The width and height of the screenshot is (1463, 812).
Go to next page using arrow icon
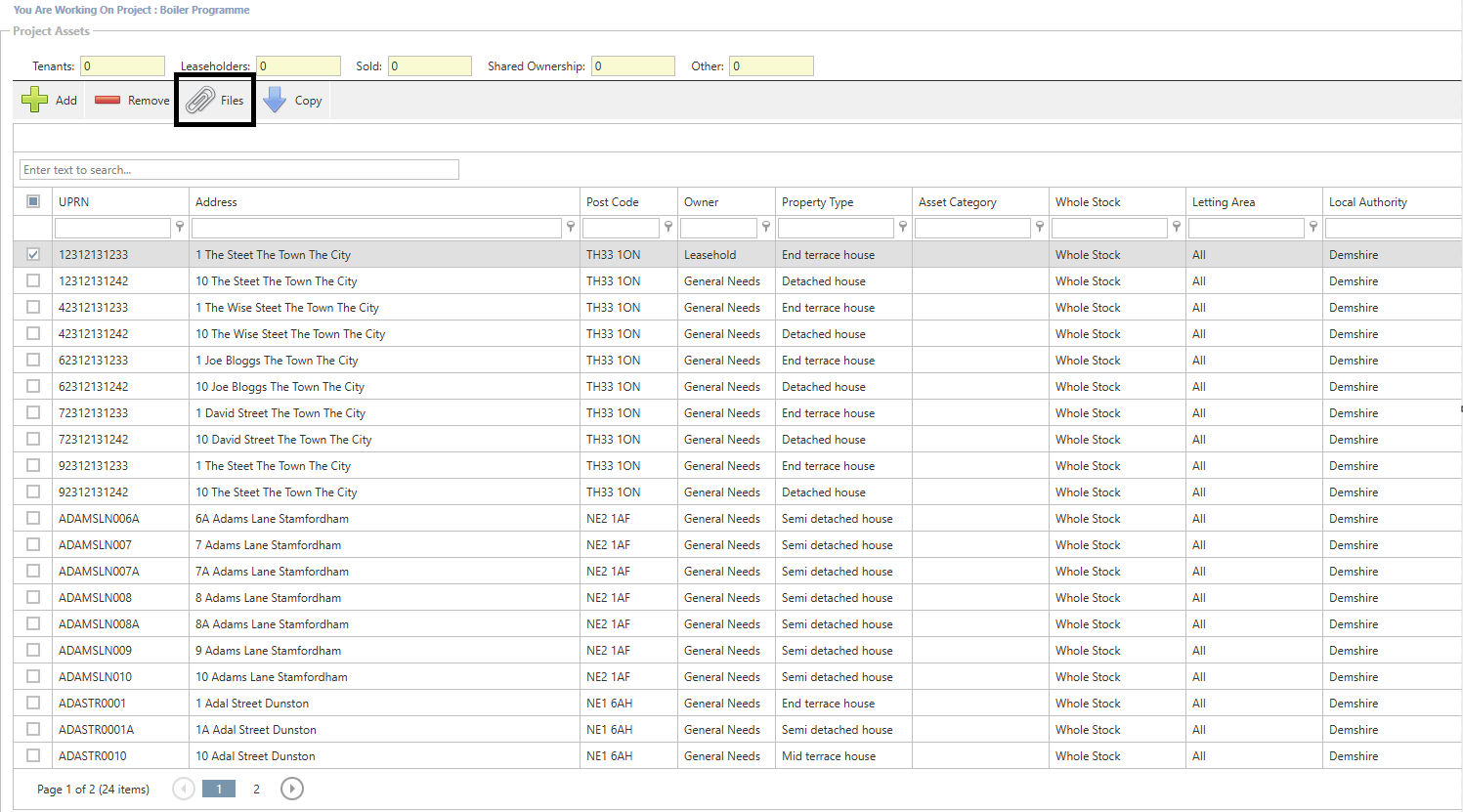(x=291, y=789)
